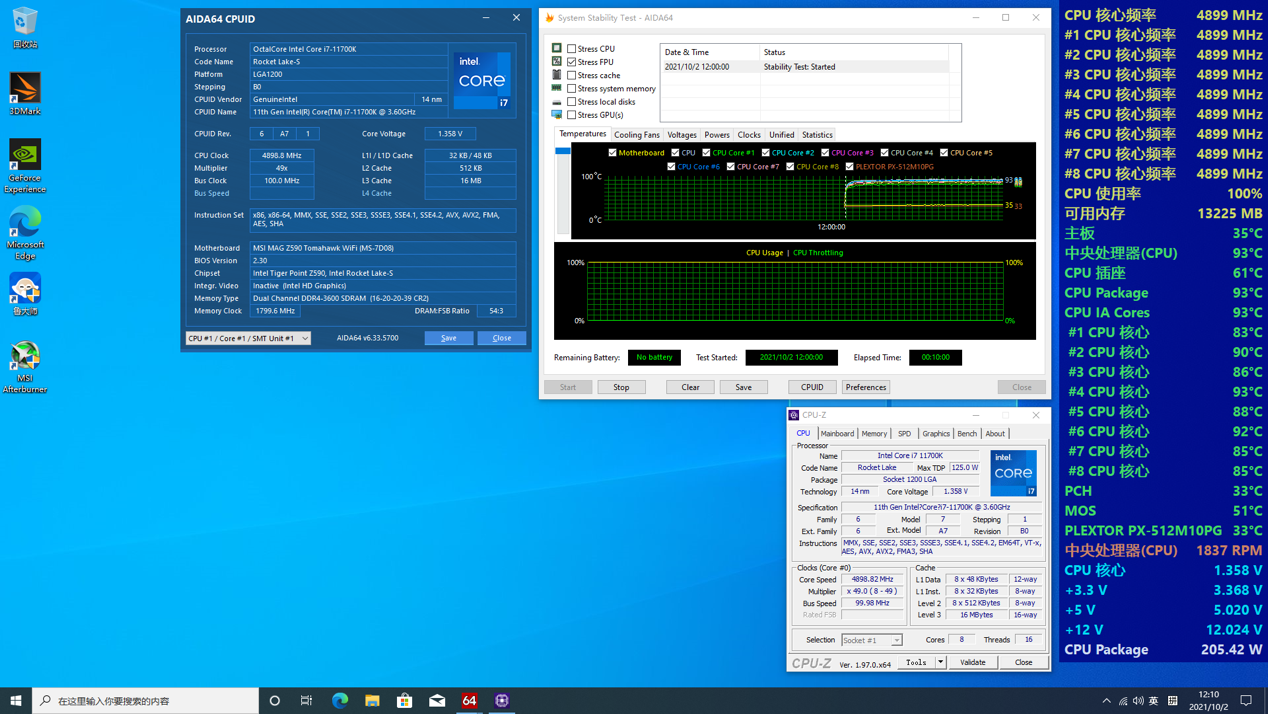The width and height of the screenshot is (1268, 714).
Task: Open Microsoft Store from the taskbar
Action: point(405,701)
